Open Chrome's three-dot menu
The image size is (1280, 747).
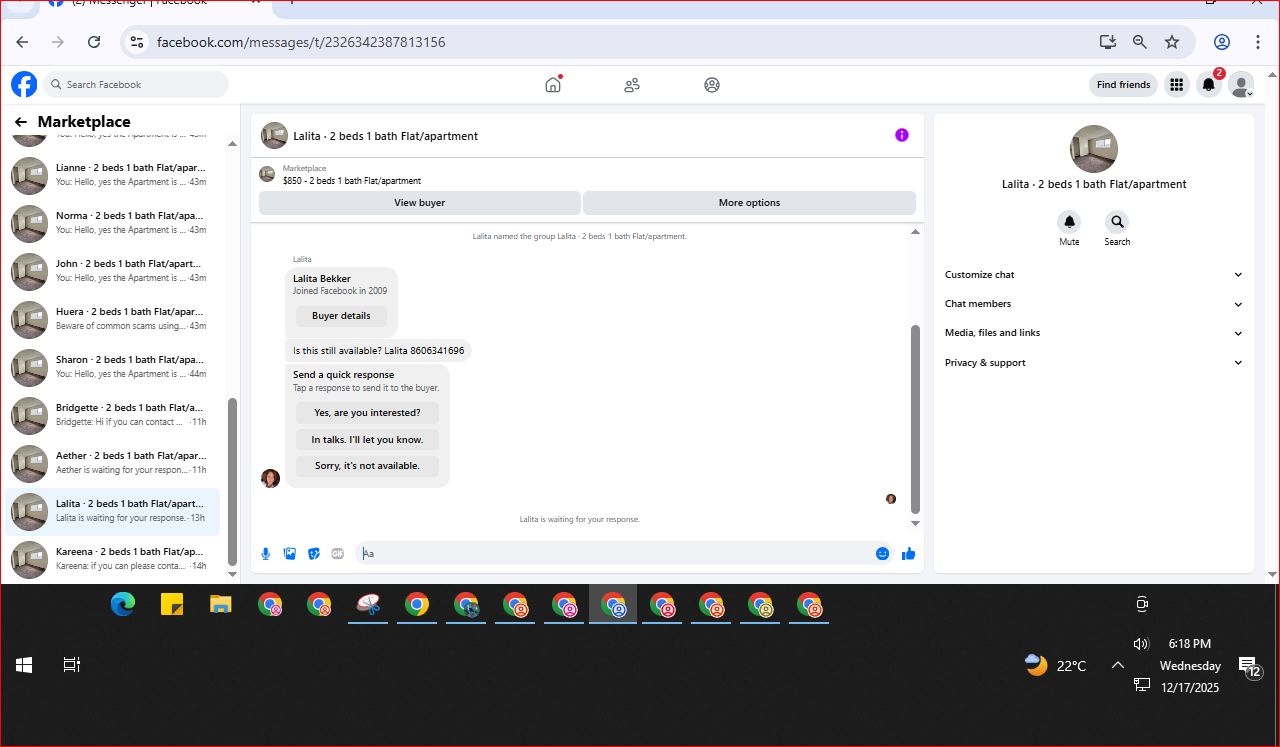(x=1258, y=42)
